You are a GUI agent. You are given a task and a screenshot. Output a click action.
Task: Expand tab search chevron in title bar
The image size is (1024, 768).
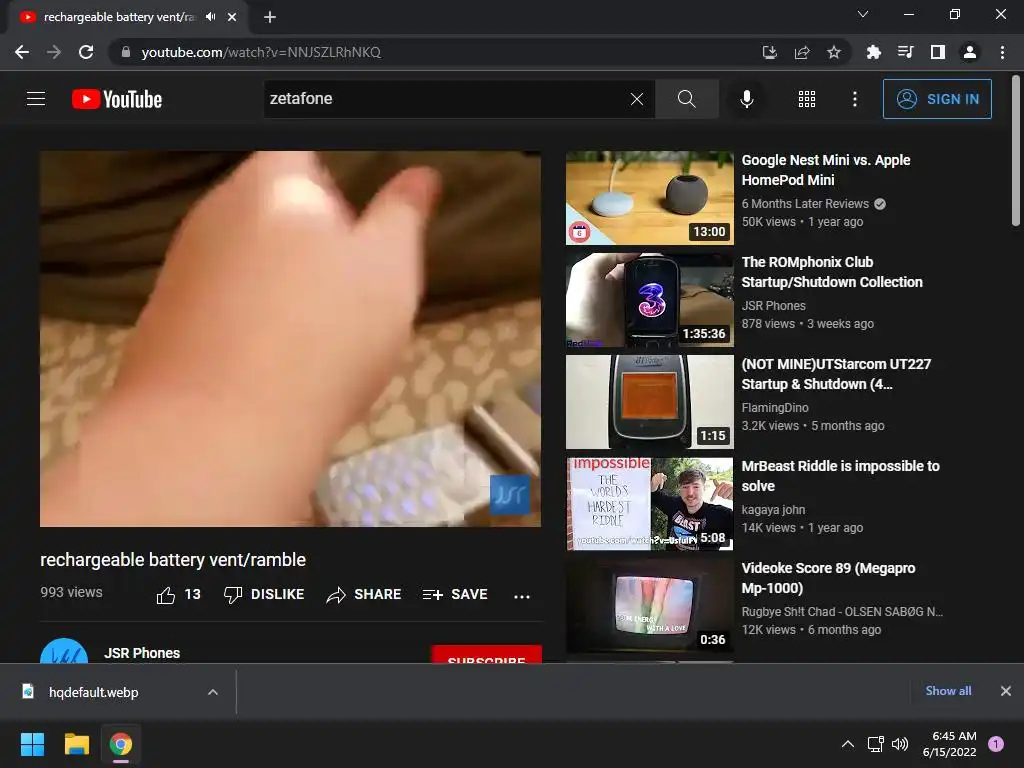[863, 14]
